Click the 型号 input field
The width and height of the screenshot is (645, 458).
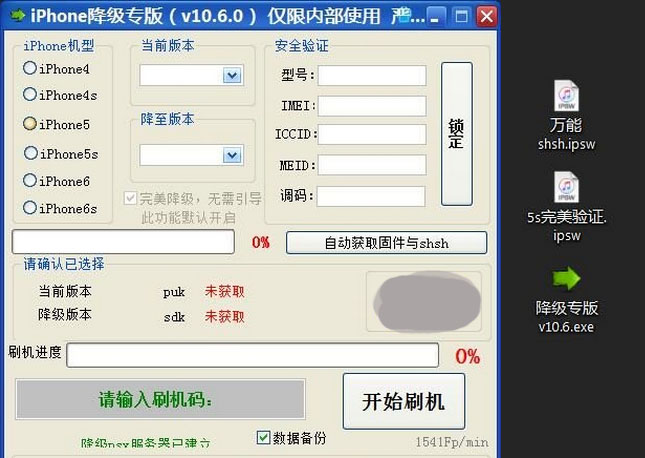372,76
